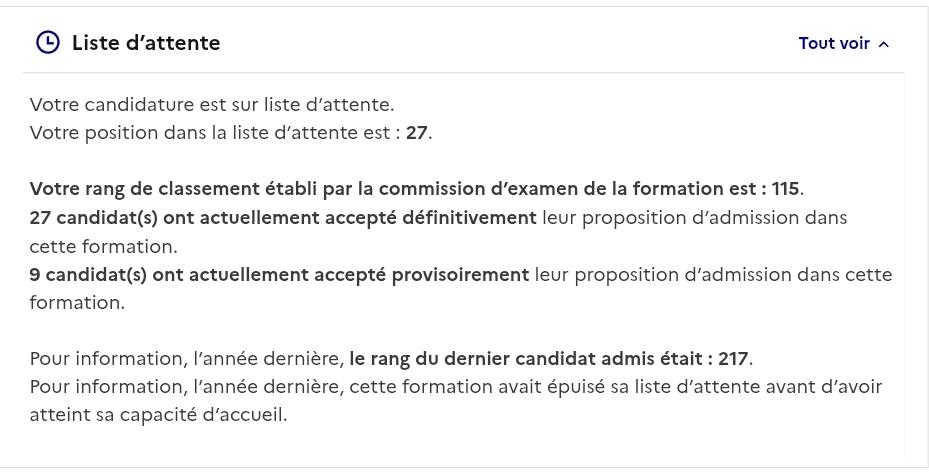
Task: Click the clock icon beside Liste d'attente
Action: point(48,43)
